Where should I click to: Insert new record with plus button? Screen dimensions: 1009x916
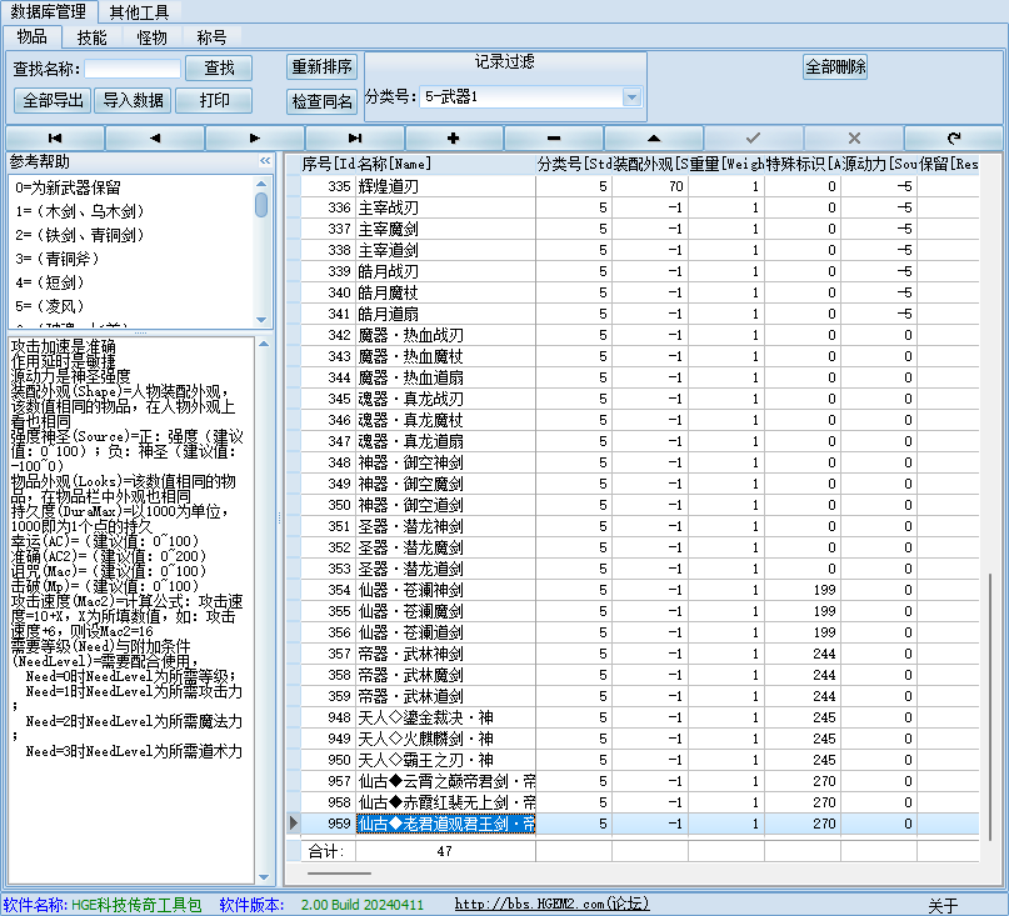pos(454,138)
